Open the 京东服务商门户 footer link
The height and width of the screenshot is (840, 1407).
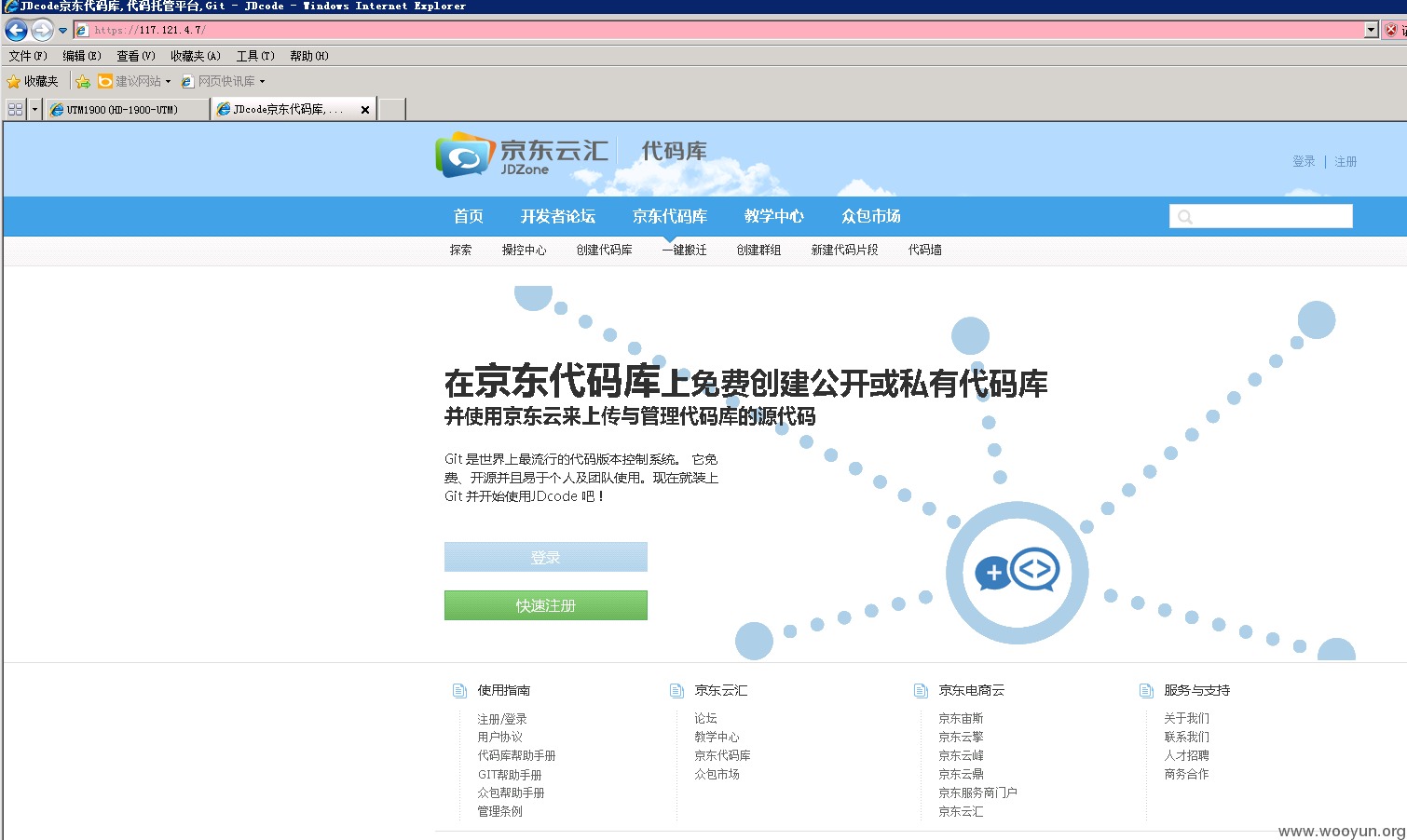pyautogui.click(x=977, y=793)
